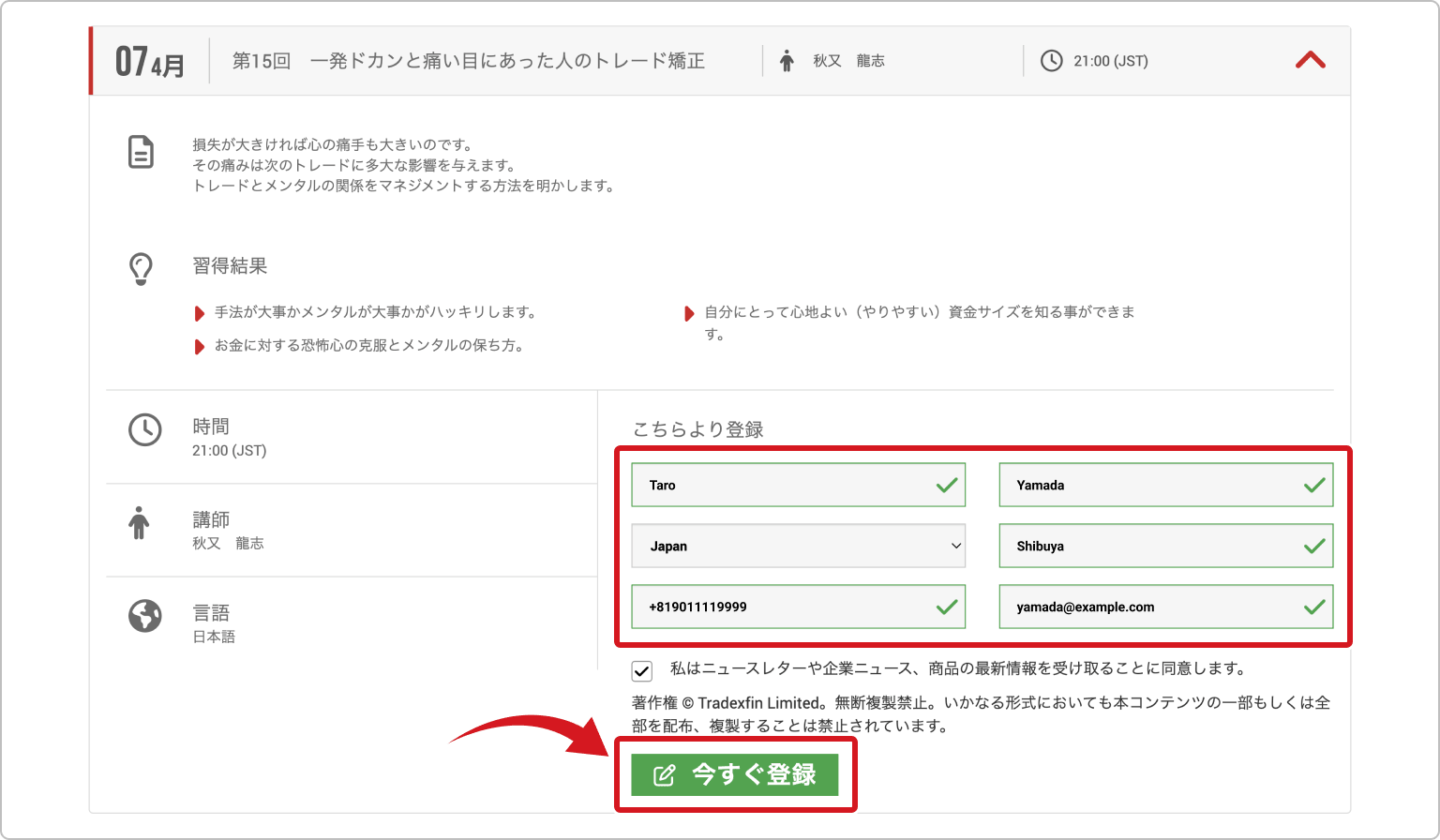This screenshot has width=1440, height=840.
Task: Collapse the seminar panel with the red chevron
Action: (1311, 60)
